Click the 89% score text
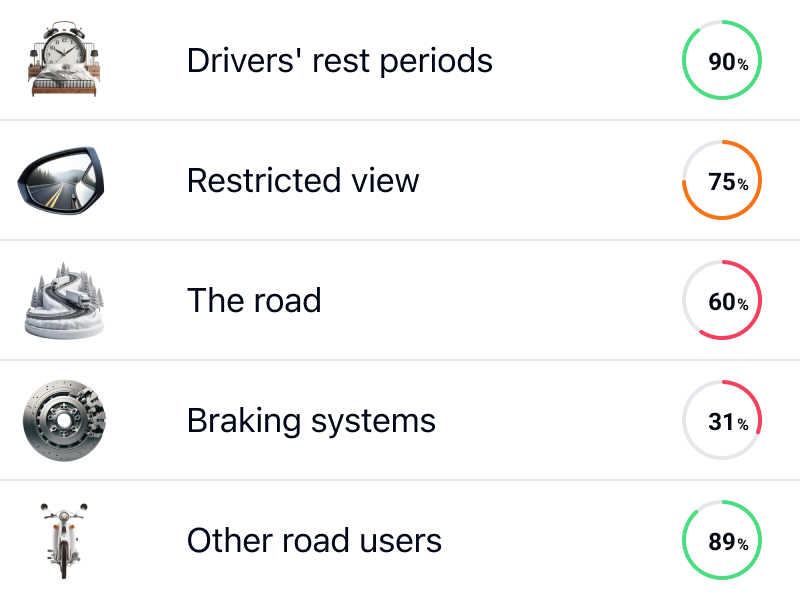800x600 pixels. [728, 541]
